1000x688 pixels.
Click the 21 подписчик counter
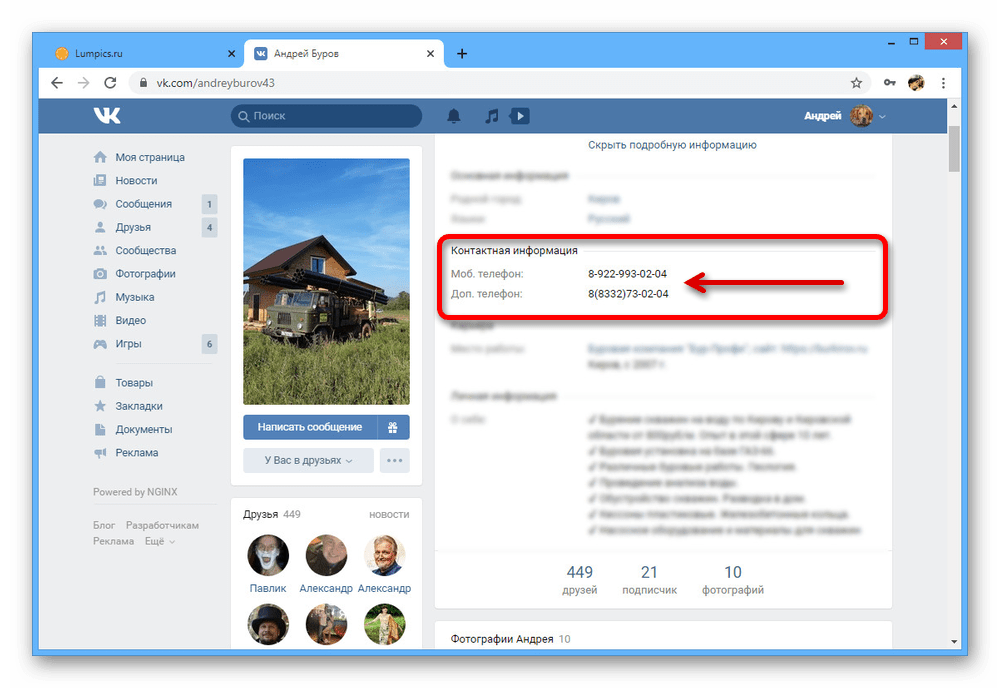tap(649, 580)
